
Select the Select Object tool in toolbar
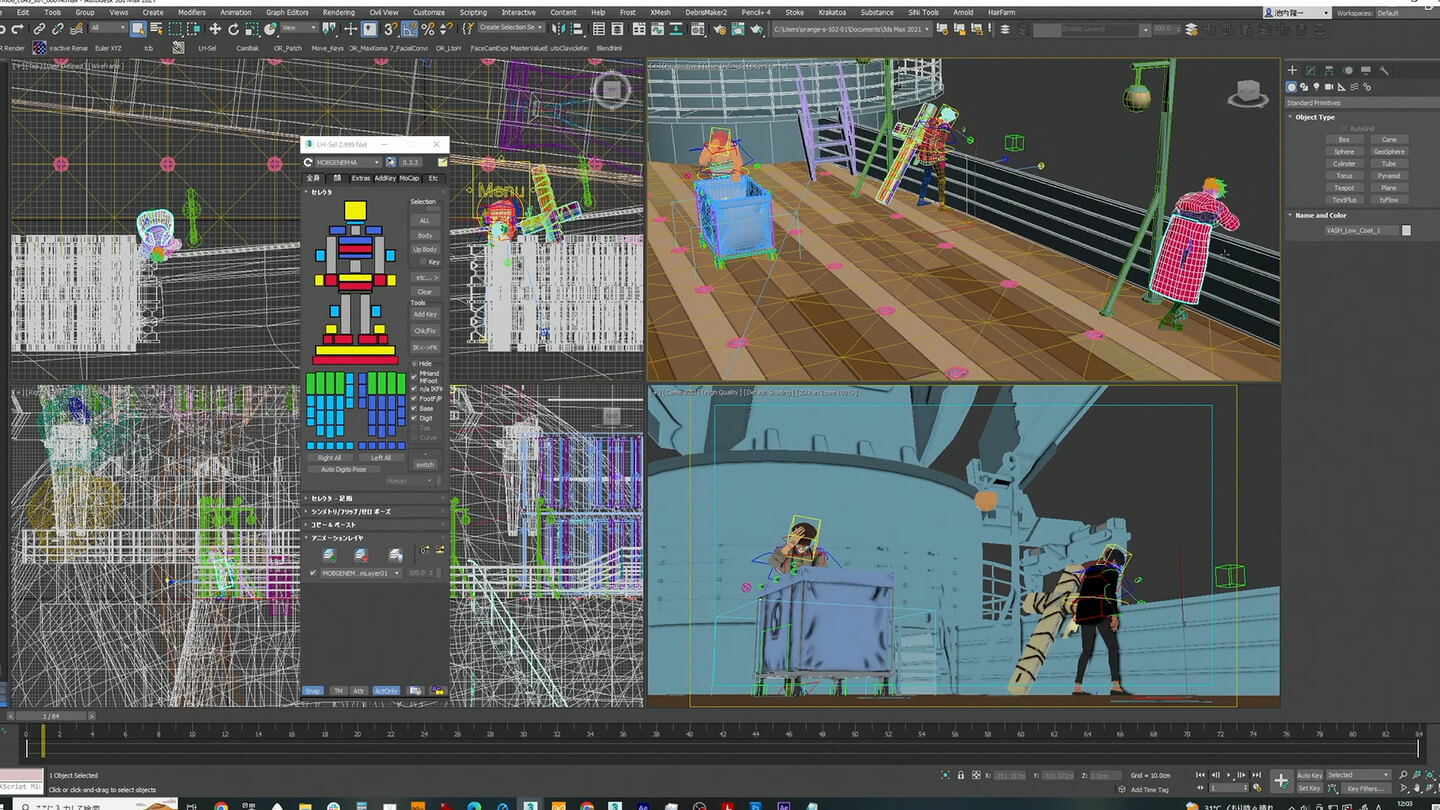click(x=138, y=28)
